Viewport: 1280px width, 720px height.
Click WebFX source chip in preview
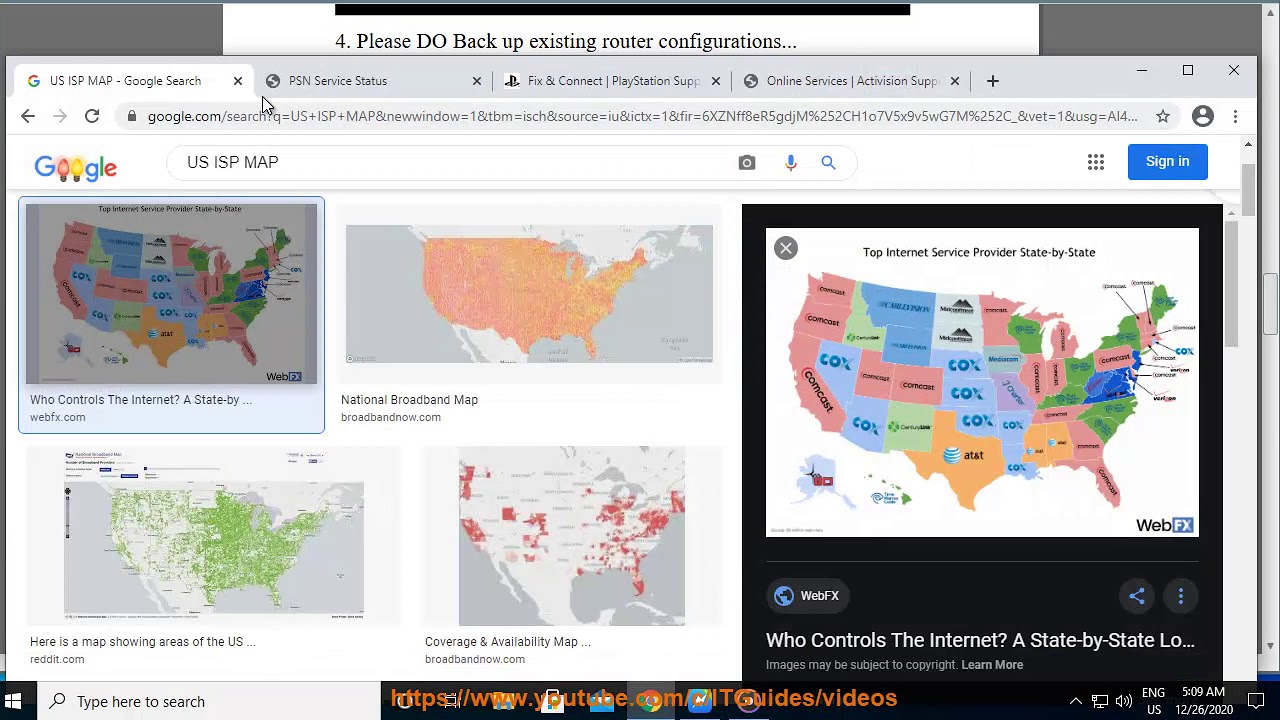click(x=806, y=596)
